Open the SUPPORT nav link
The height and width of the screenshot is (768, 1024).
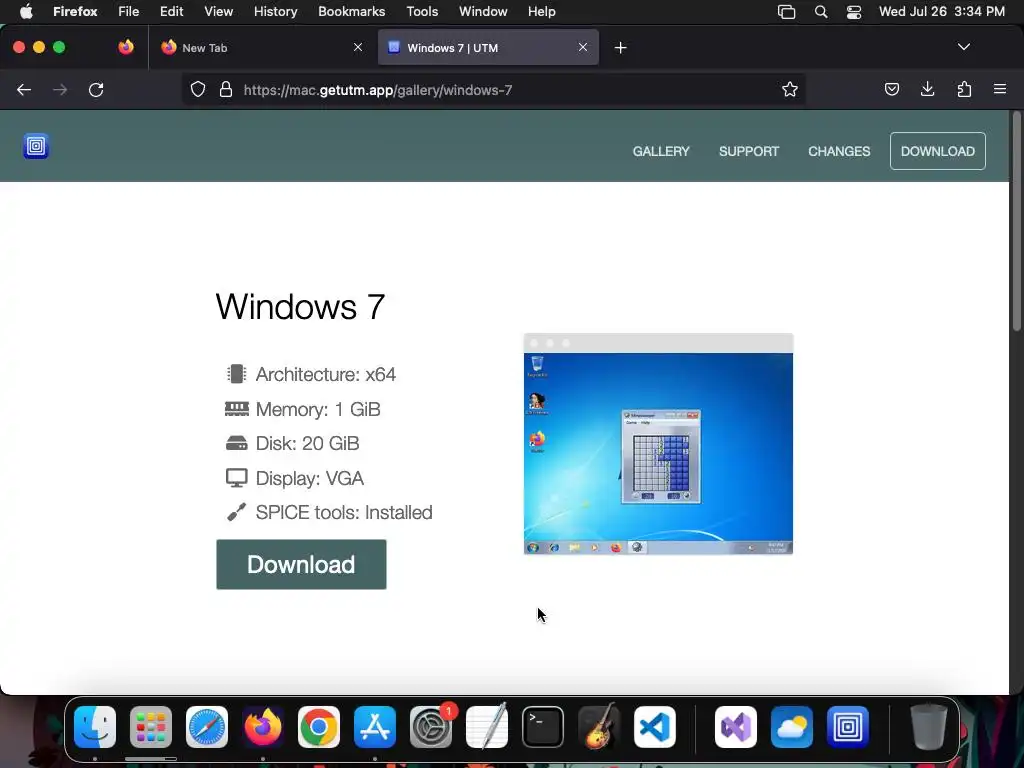tap(748, 152)
